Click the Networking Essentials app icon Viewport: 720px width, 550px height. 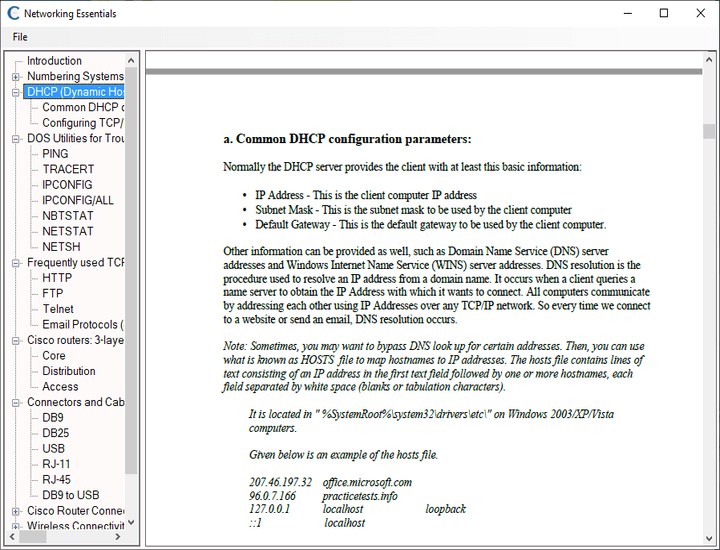click(x=13, y=13)
